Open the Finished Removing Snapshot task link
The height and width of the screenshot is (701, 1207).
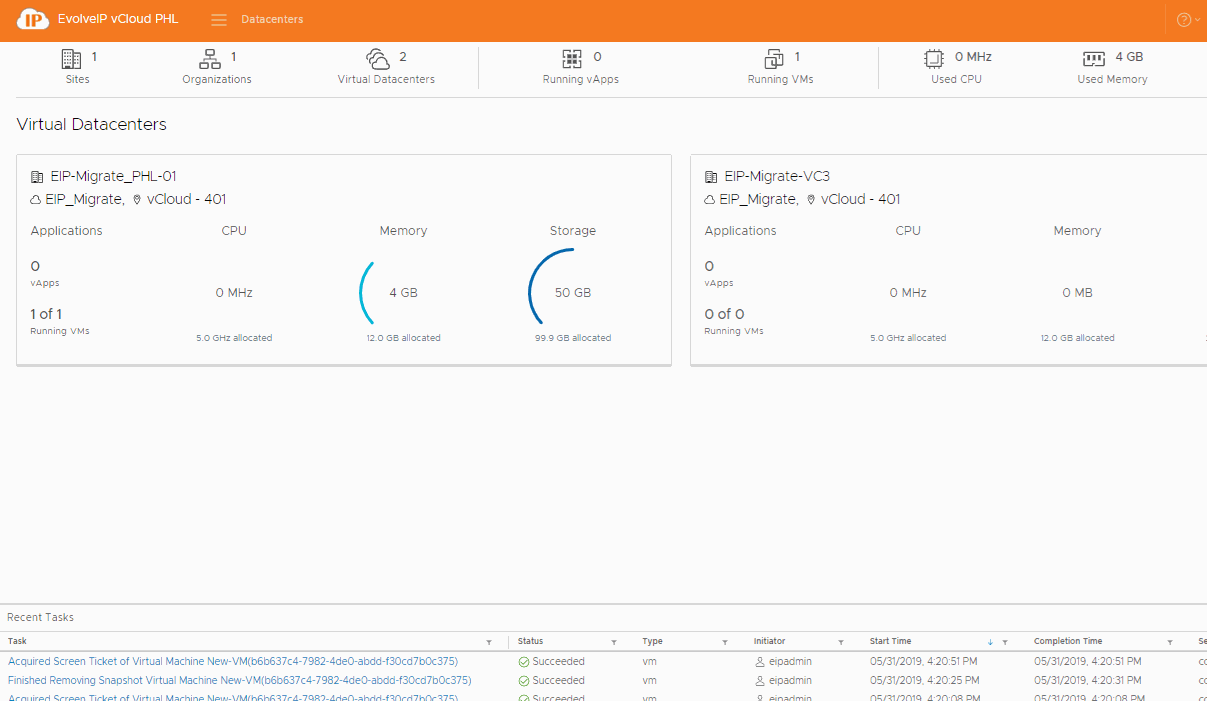tap(239, 680)
